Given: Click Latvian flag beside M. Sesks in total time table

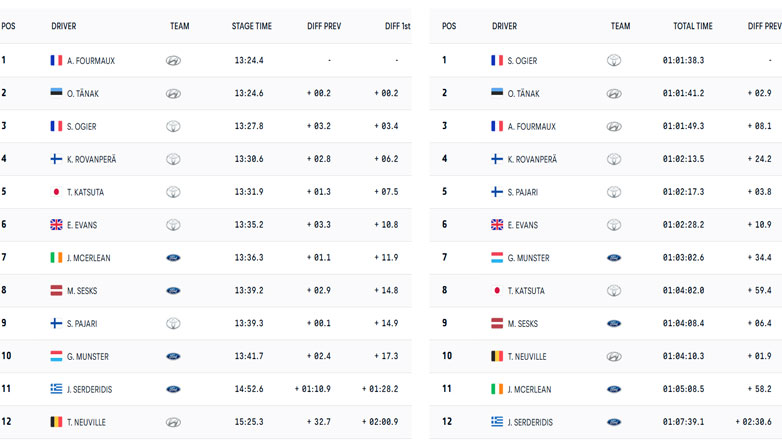Looking at the screenshot, I should click(497, 324).
